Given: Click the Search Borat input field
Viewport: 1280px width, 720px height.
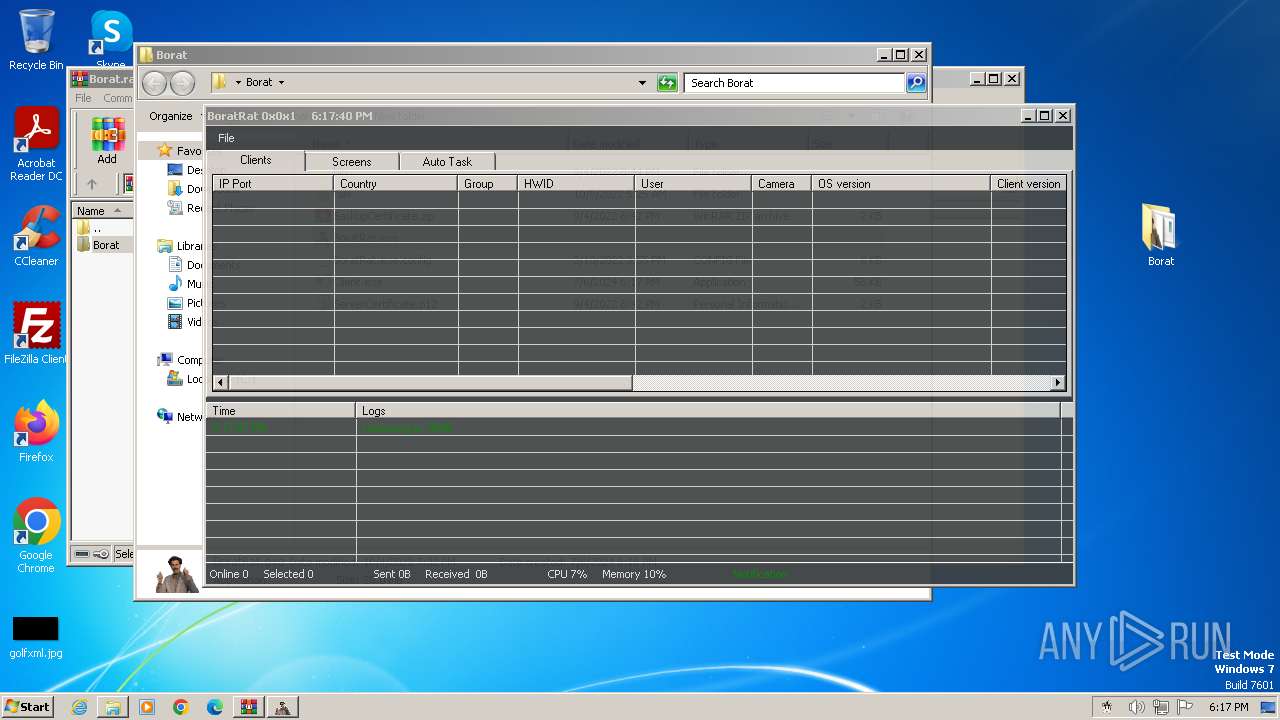Looking at the screenshot, I should pos(795,83).
